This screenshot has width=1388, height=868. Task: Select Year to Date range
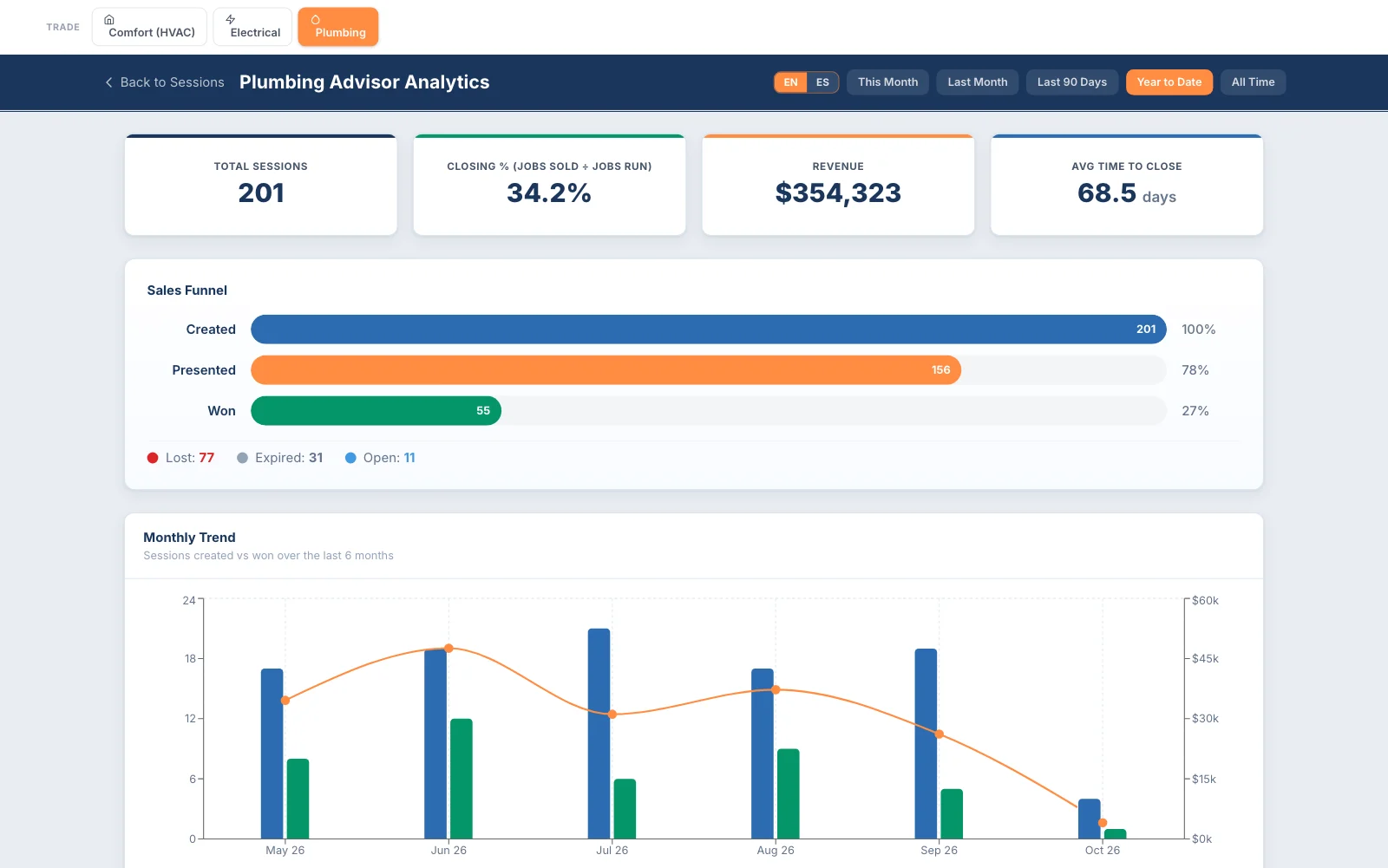[1169, 82]
